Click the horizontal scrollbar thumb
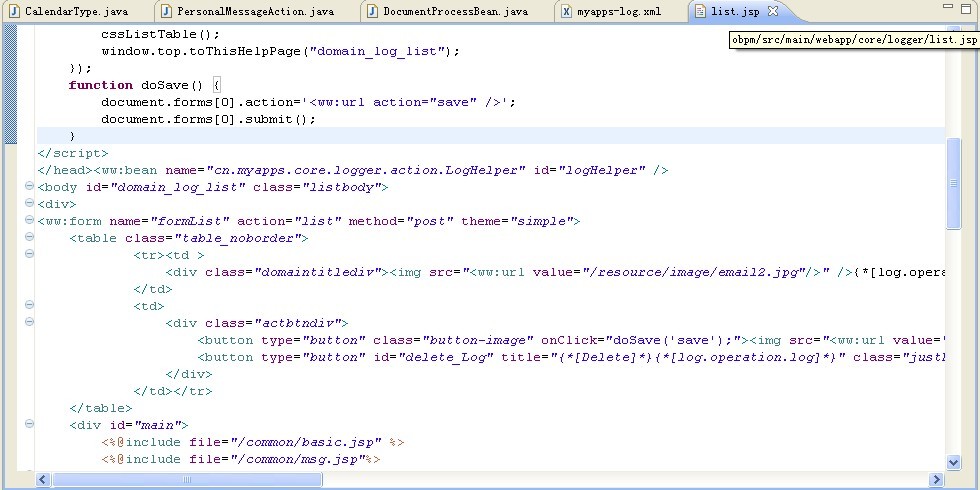 tap(187, 480)
